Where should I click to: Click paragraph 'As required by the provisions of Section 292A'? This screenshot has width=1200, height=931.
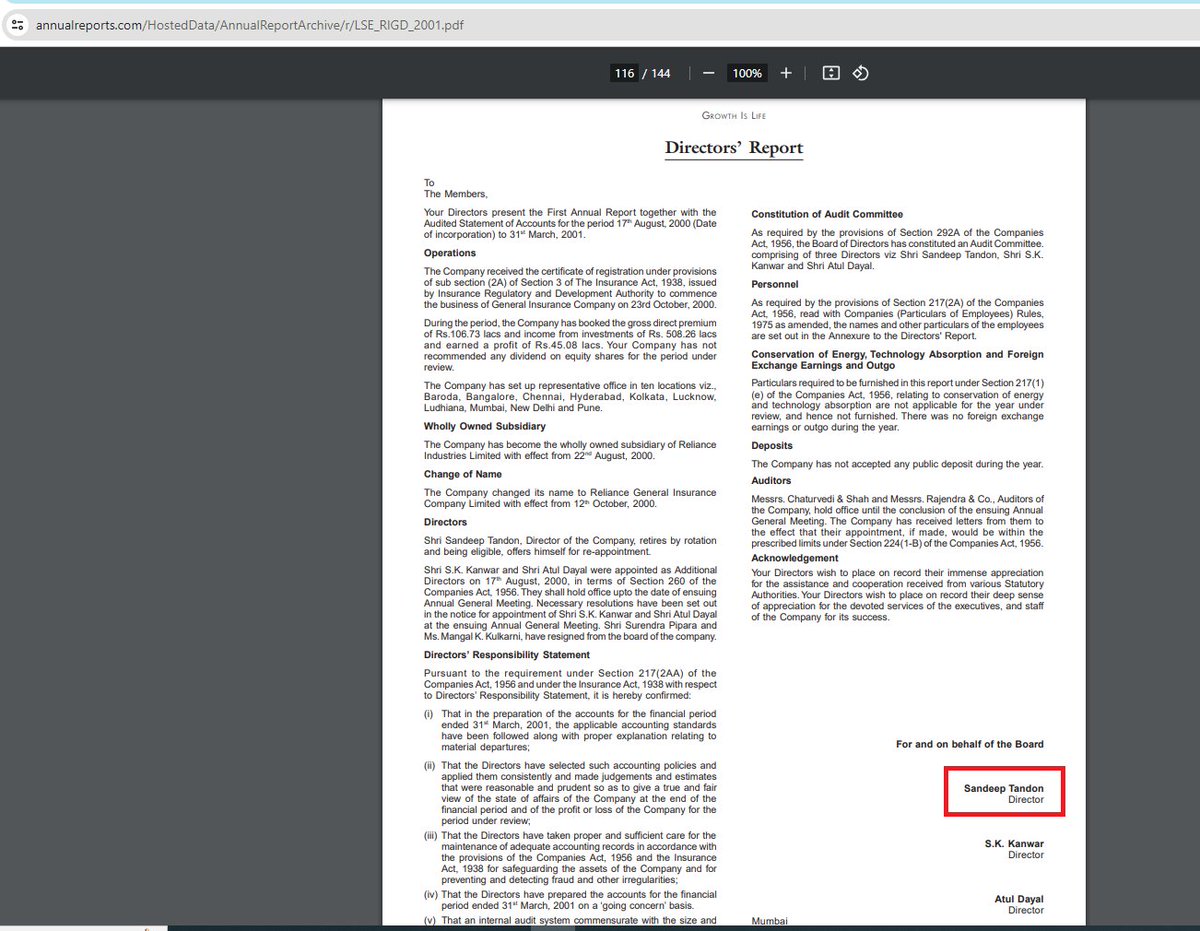point(897,249)
